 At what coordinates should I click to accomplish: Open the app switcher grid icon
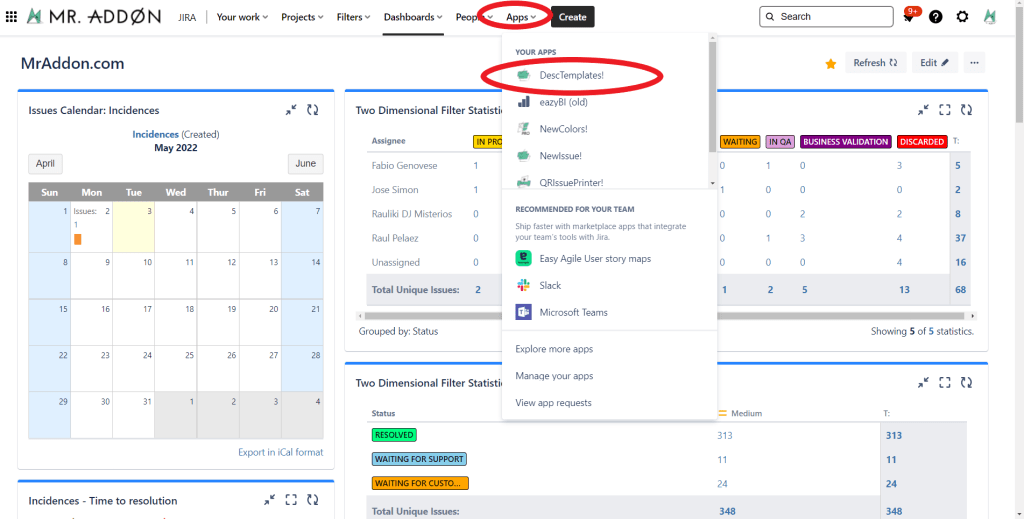(x=12, y=17)
